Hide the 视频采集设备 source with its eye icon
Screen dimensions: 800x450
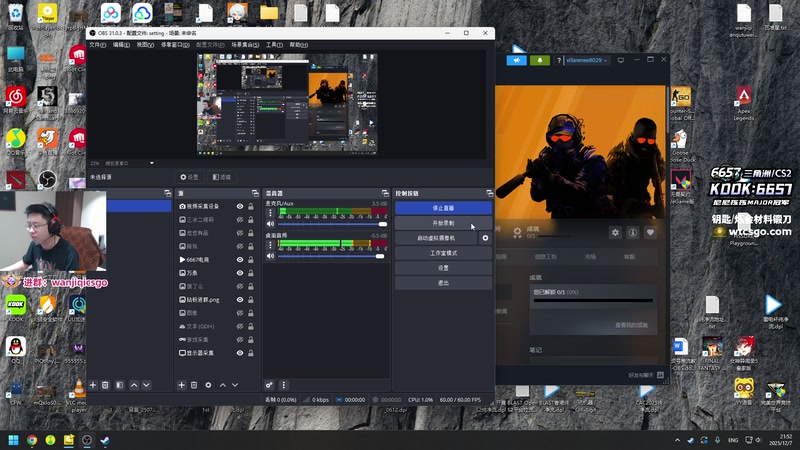pos(240,207)
